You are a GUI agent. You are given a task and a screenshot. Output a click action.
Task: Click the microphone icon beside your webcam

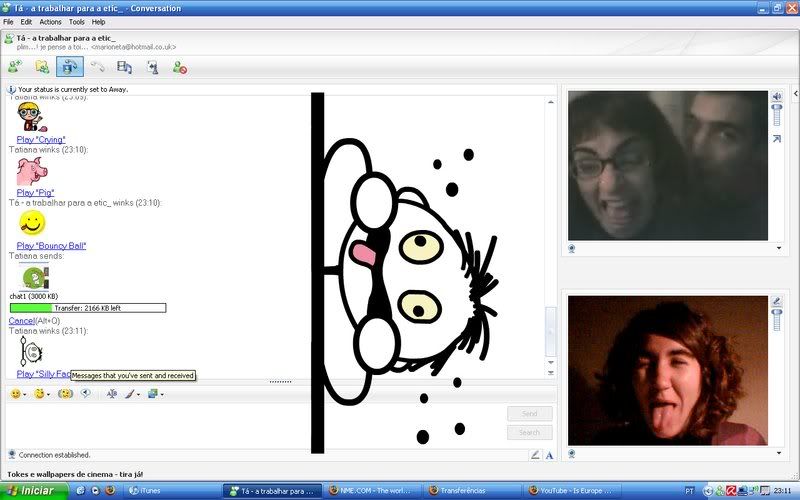click(776, 301)
